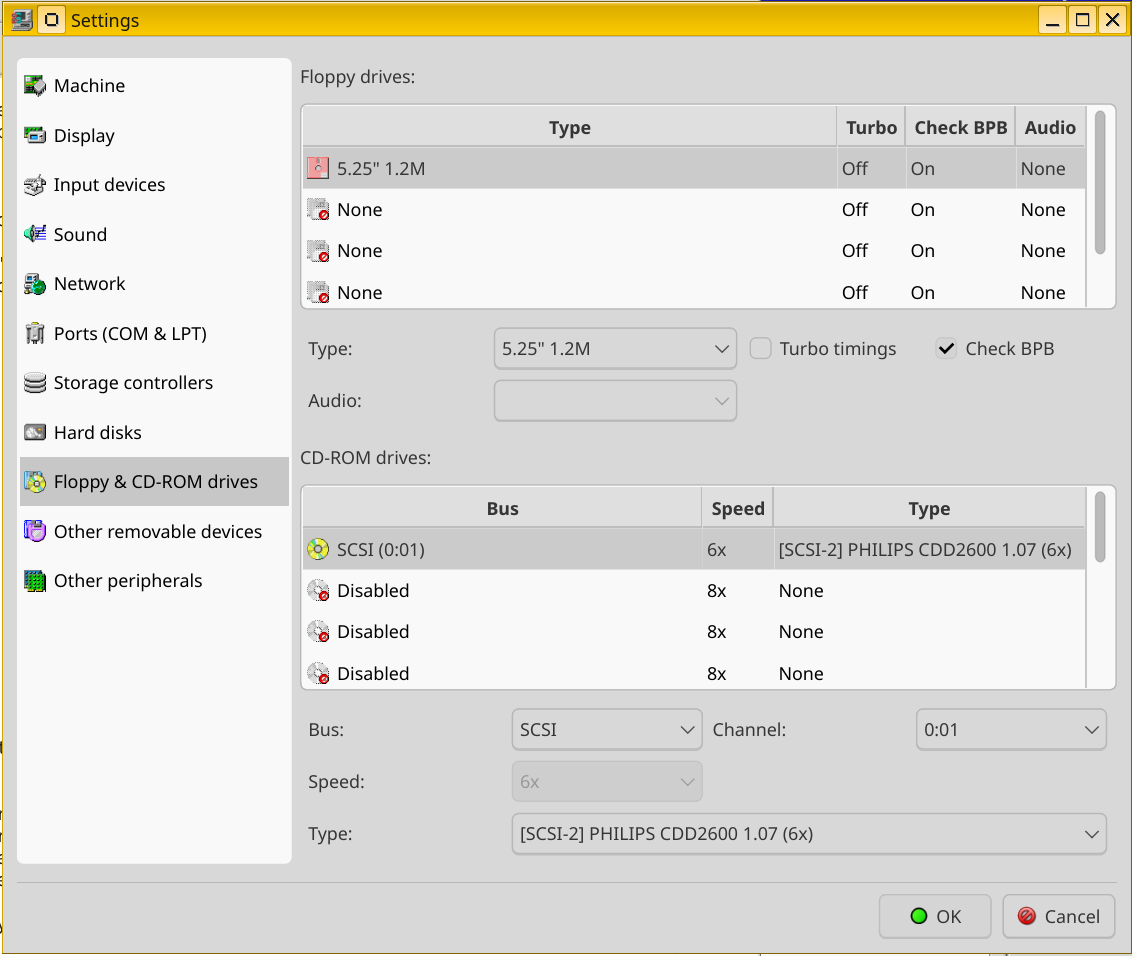The image size is (1132, 956).
Task: Open the CD-ROM Type PHILIPS dropdown
Action: click(808, 834)
